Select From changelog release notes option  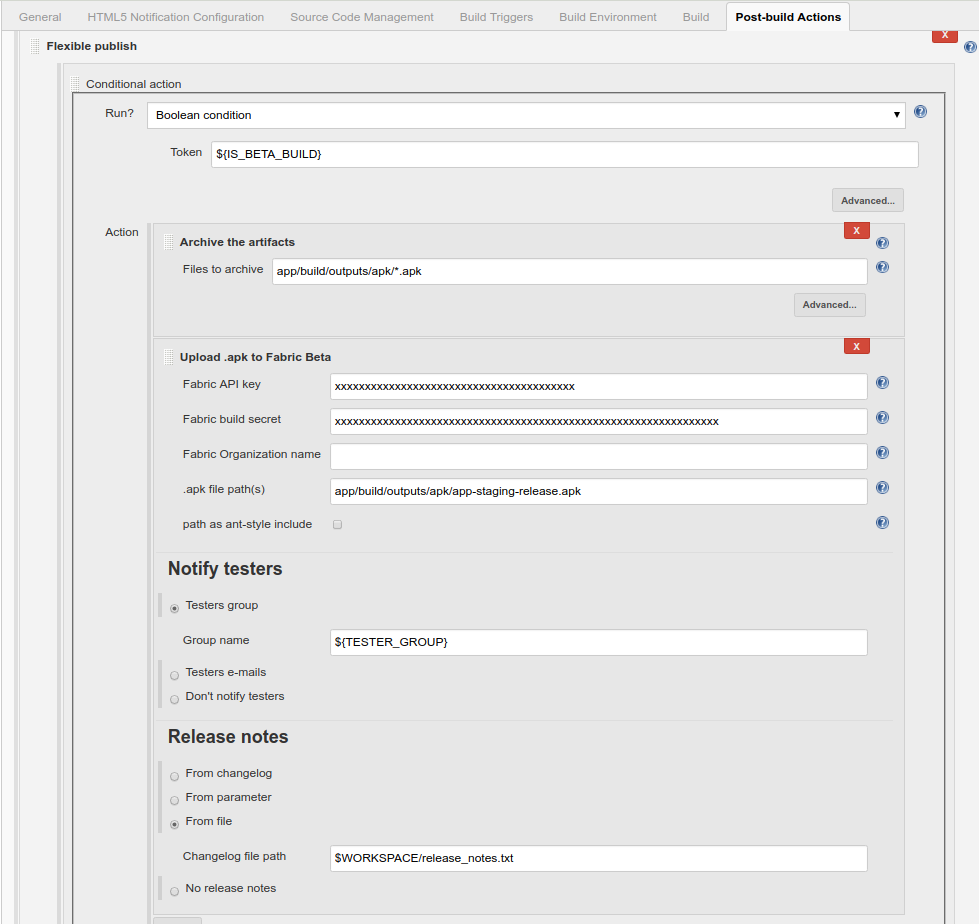(175, 776)
